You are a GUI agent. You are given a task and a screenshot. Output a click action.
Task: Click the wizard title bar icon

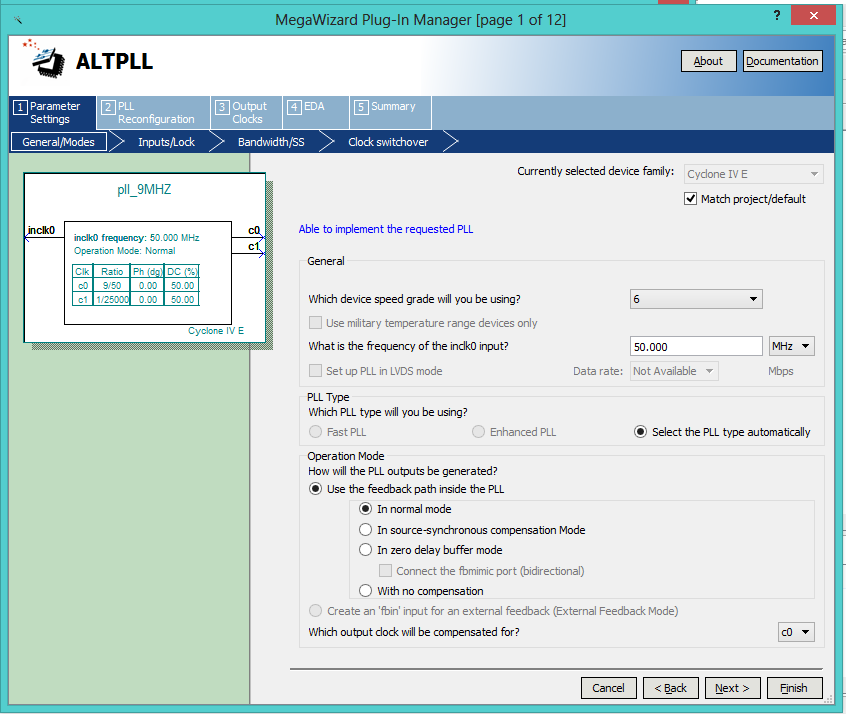(18, 20)
